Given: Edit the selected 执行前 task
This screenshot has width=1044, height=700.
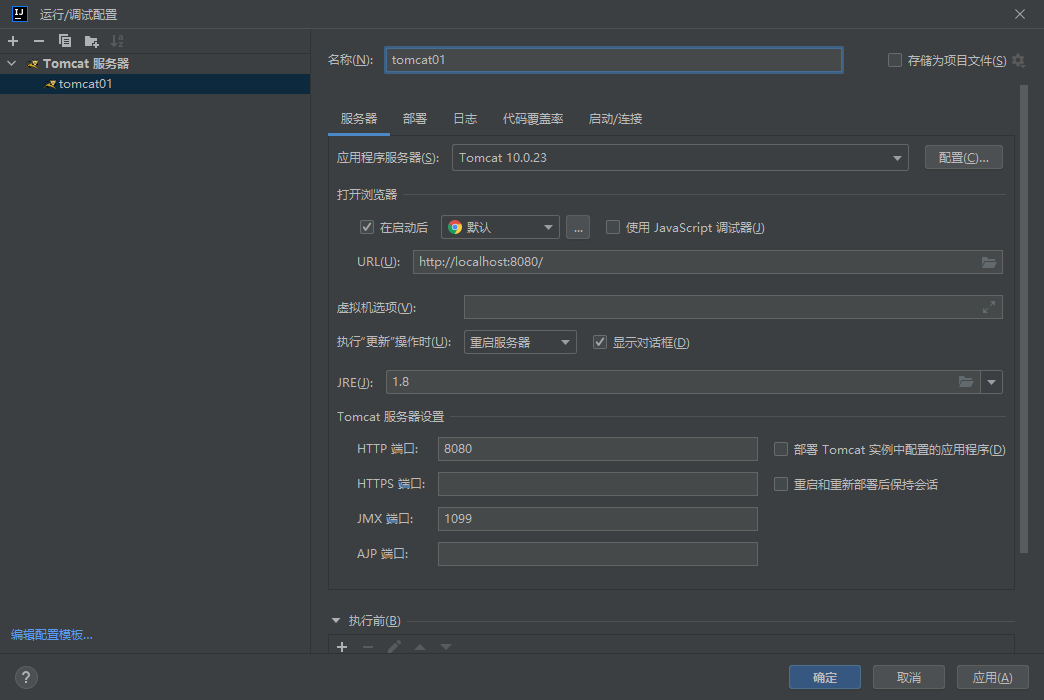Looking at the screenshot, I should coord(394,647).
